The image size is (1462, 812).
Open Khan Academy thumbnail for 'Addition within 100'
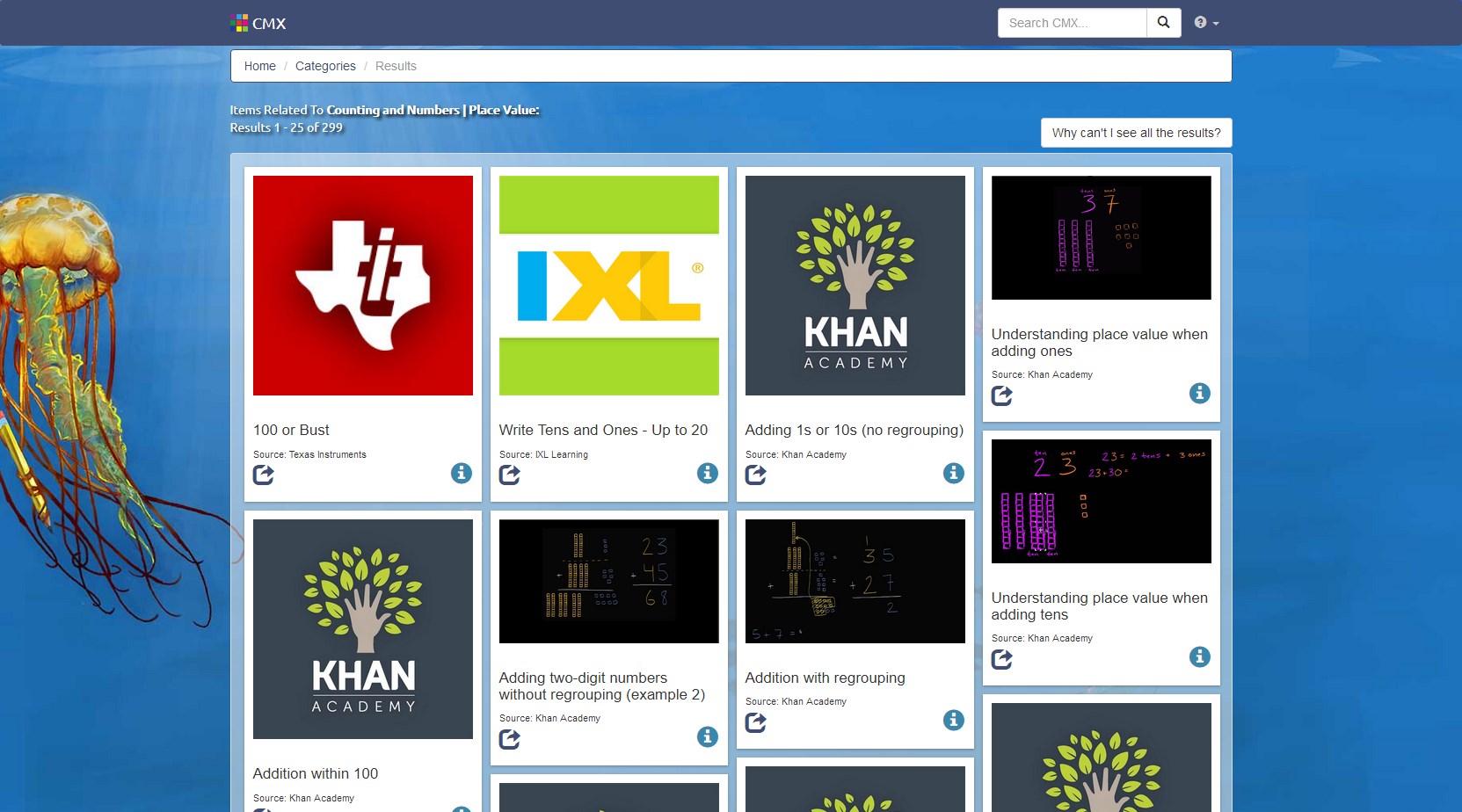pyautogui.click(x=363, y=629)
